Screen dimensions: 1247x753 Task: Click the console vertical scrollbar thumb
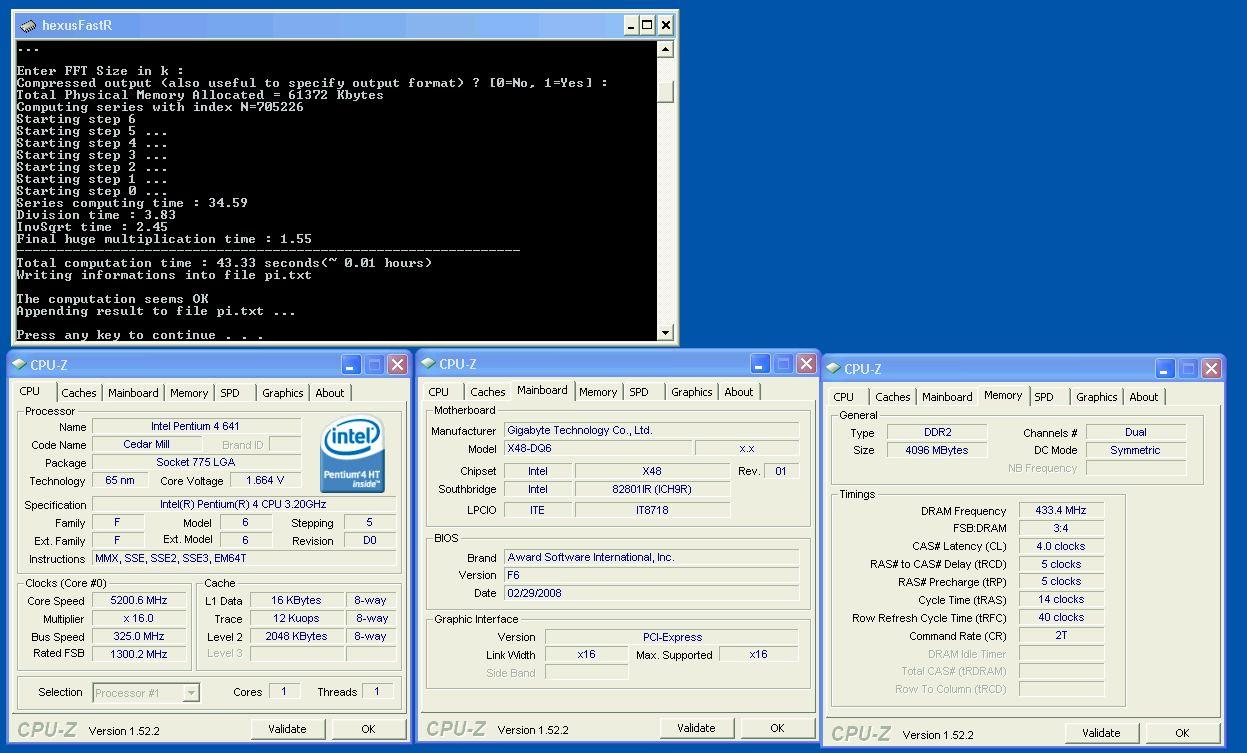pyautogui.click(x=666, y=91)
